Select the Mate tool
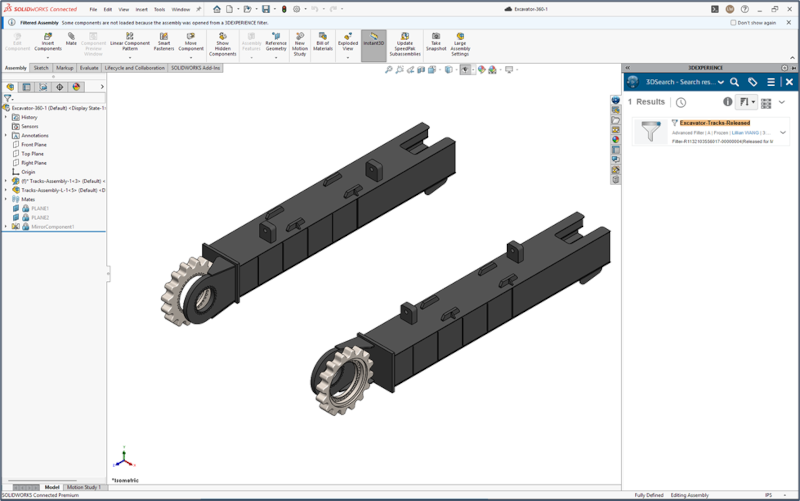The height and width of the screenshot is (501, 800). click(71, 38)
